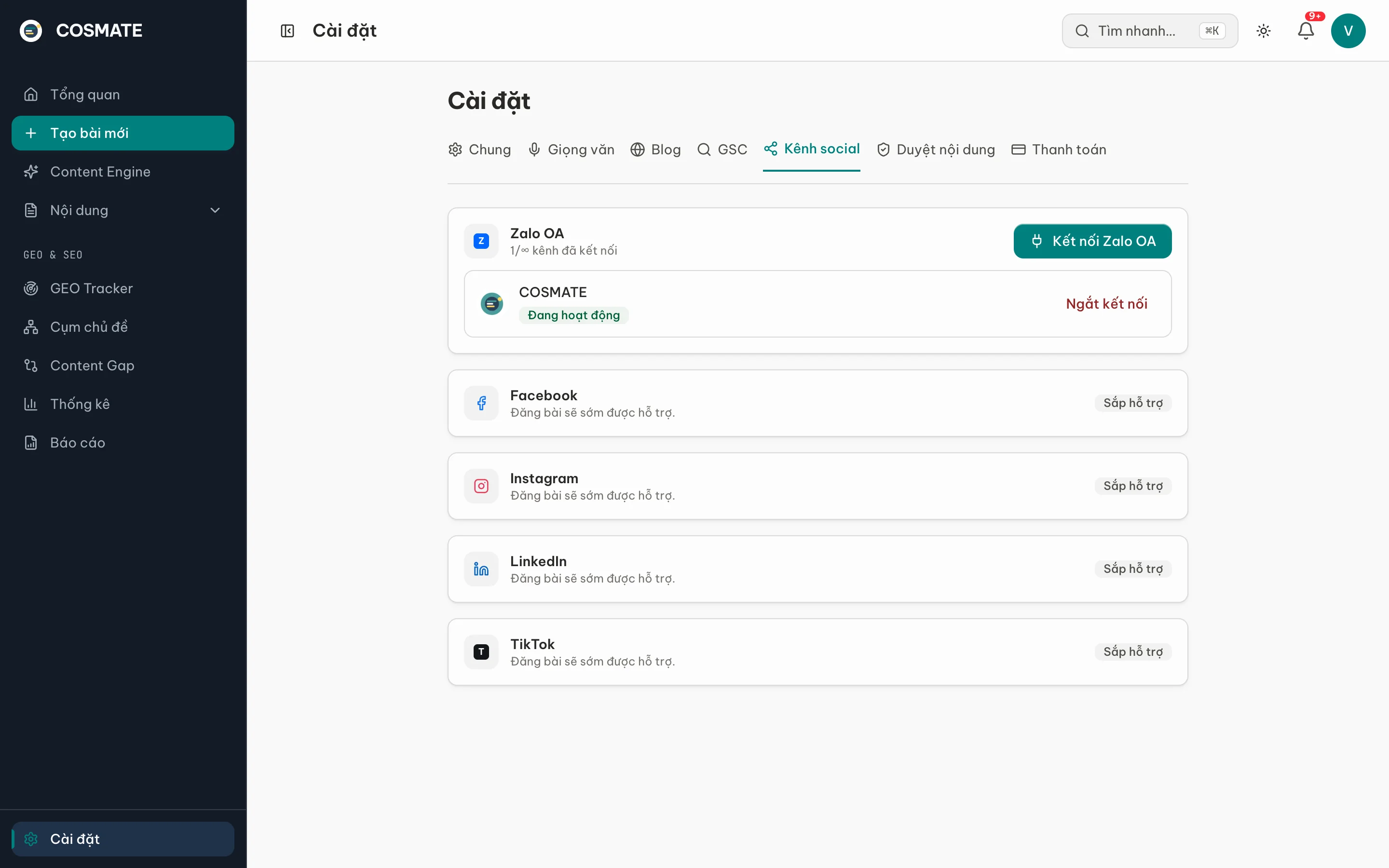The width and height of the screenshot is (1389, 868).
Task: Click the COSMATE logo icon in sidebar
Action: 31,30
